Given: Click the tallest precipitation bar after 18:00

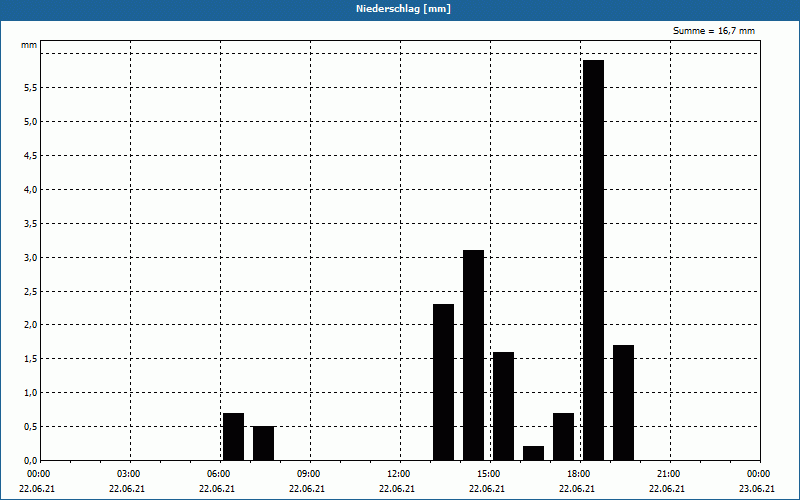Looking at the screenshot, I should [x=593, y=260].
